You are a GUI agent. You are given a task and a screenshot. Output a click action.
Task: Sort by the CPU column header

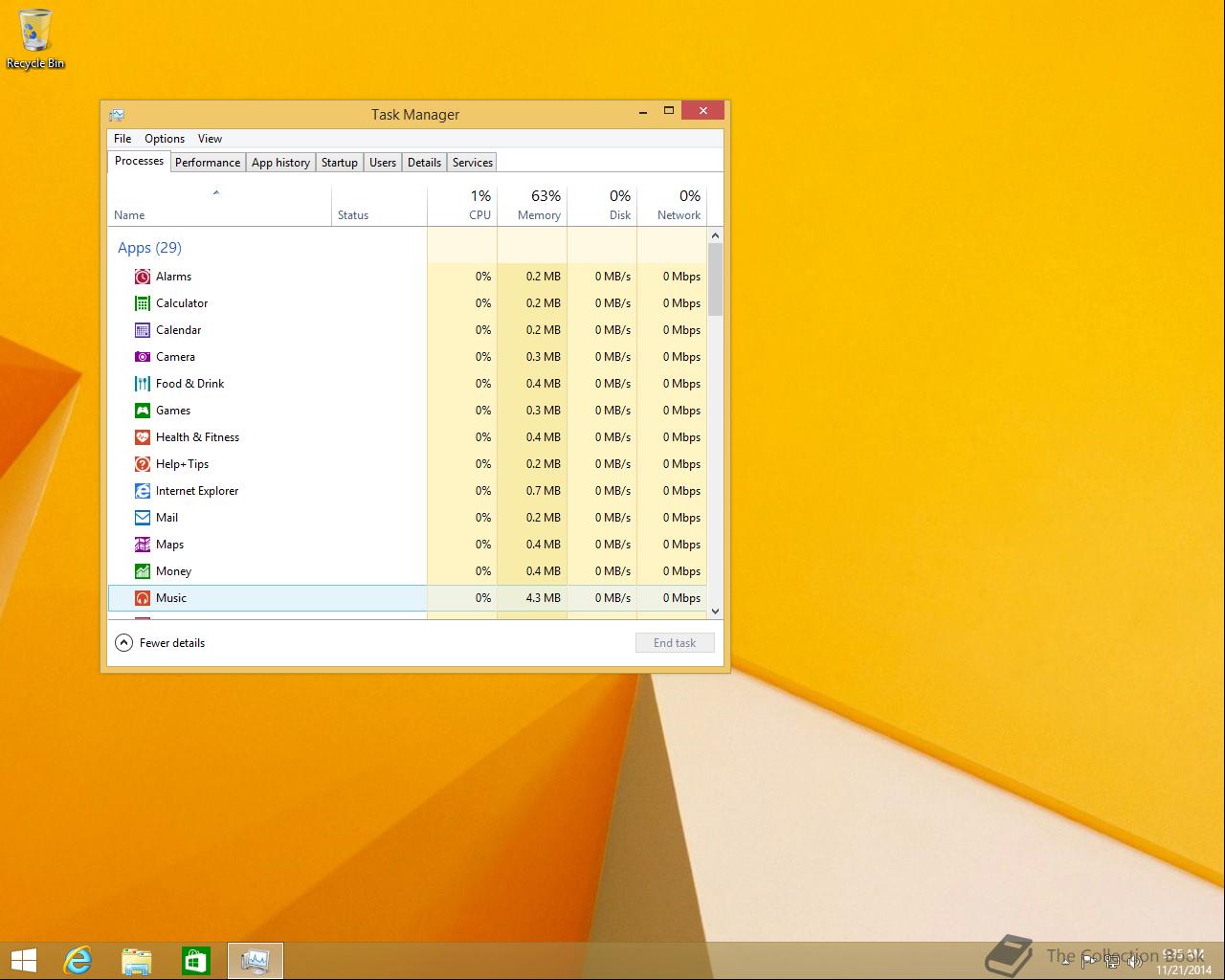tap(462, 206)
